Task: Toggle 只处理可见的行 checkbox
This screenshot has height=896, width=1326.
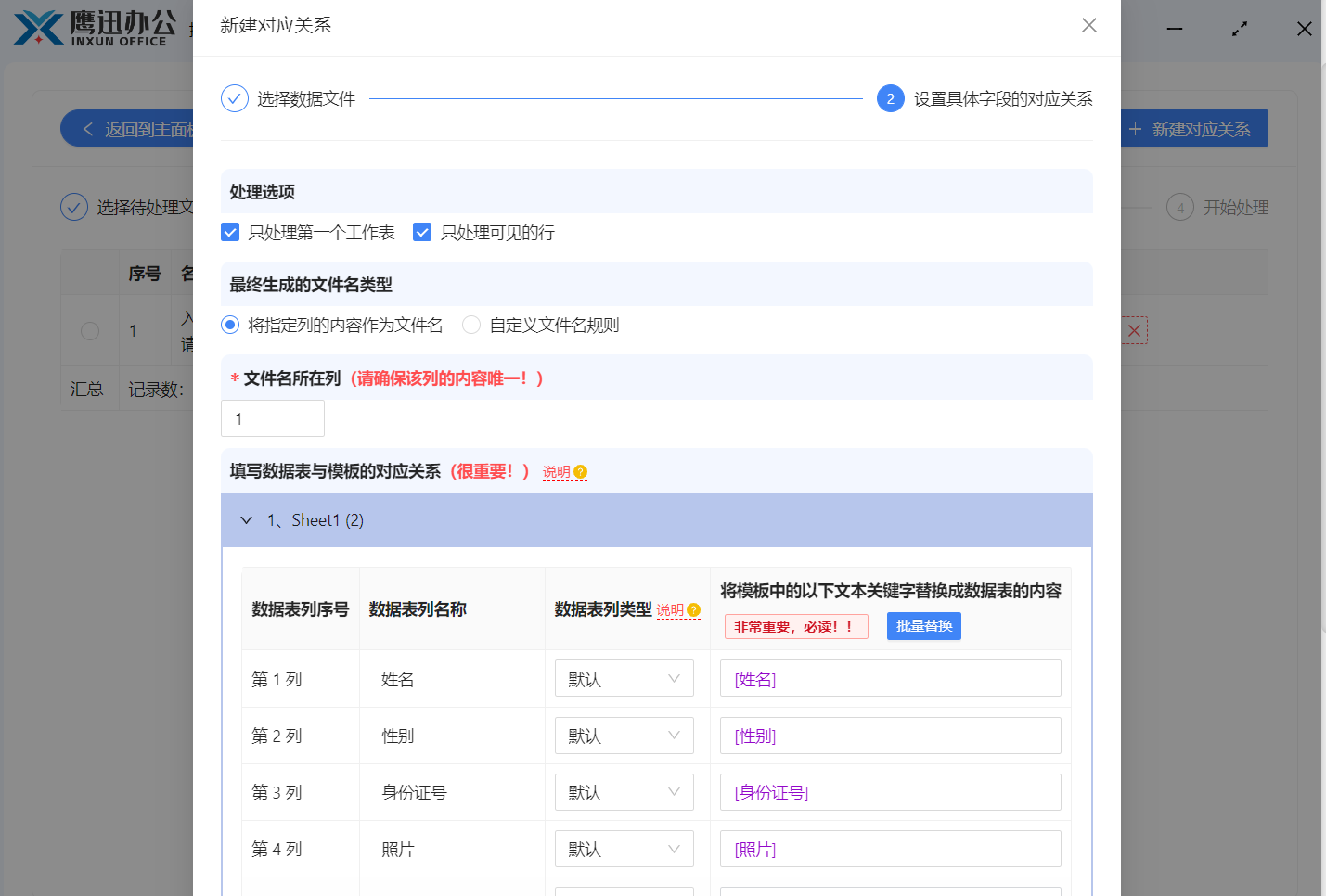Action: coord(422,232)
